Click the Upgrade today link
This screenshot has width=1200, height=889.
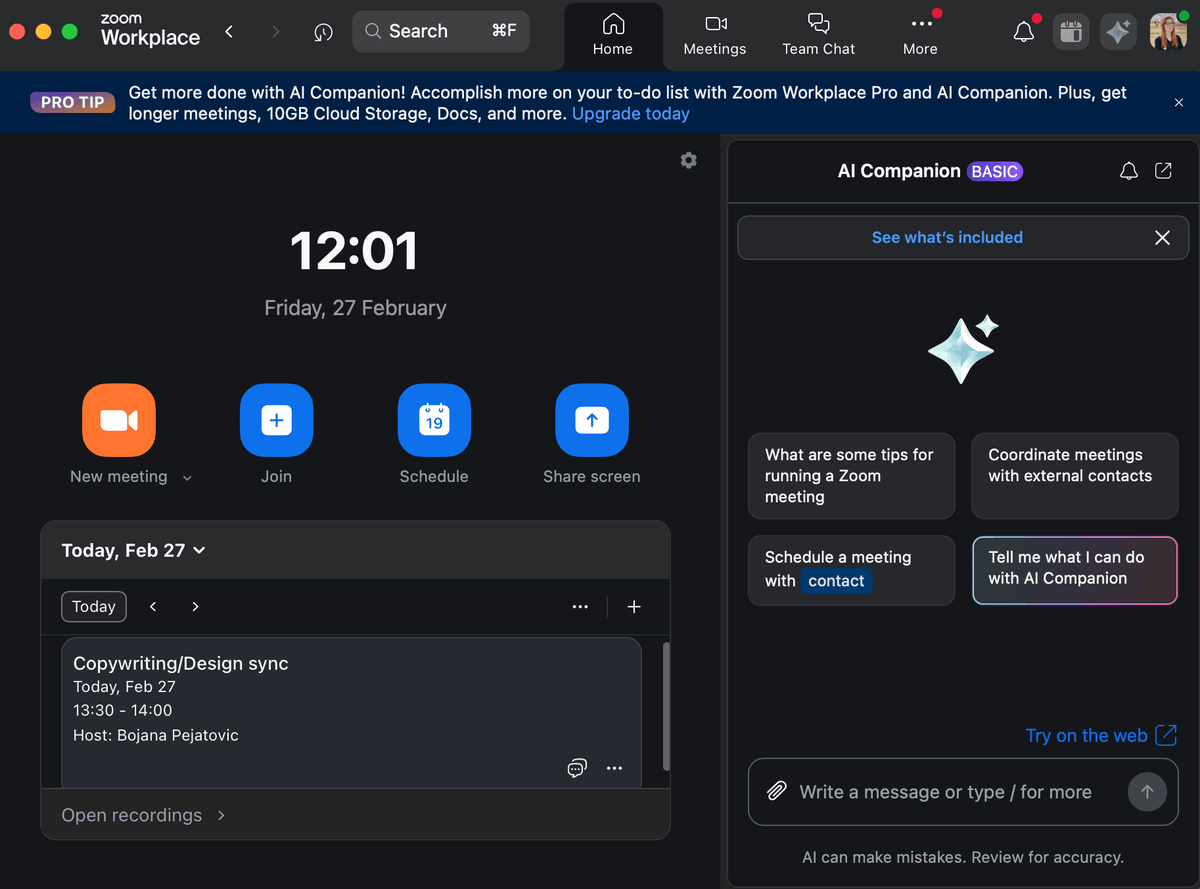click(630, 113)
